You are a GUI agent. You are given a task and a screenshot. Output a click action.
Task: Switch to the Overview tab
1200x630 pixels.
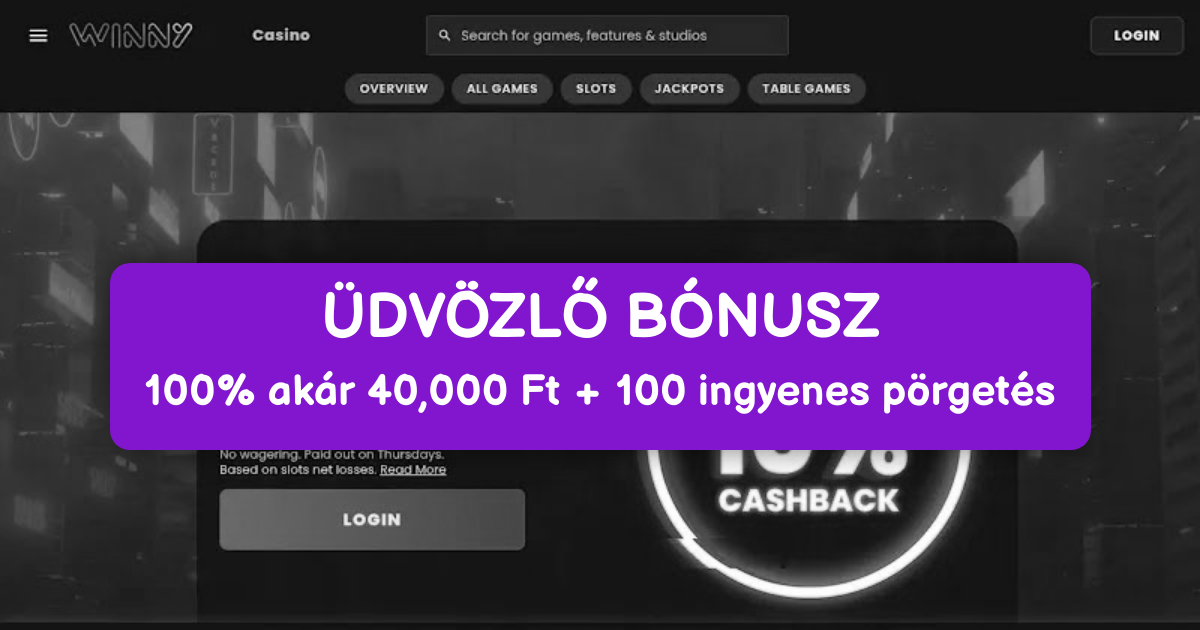click(x=394, y=88)
